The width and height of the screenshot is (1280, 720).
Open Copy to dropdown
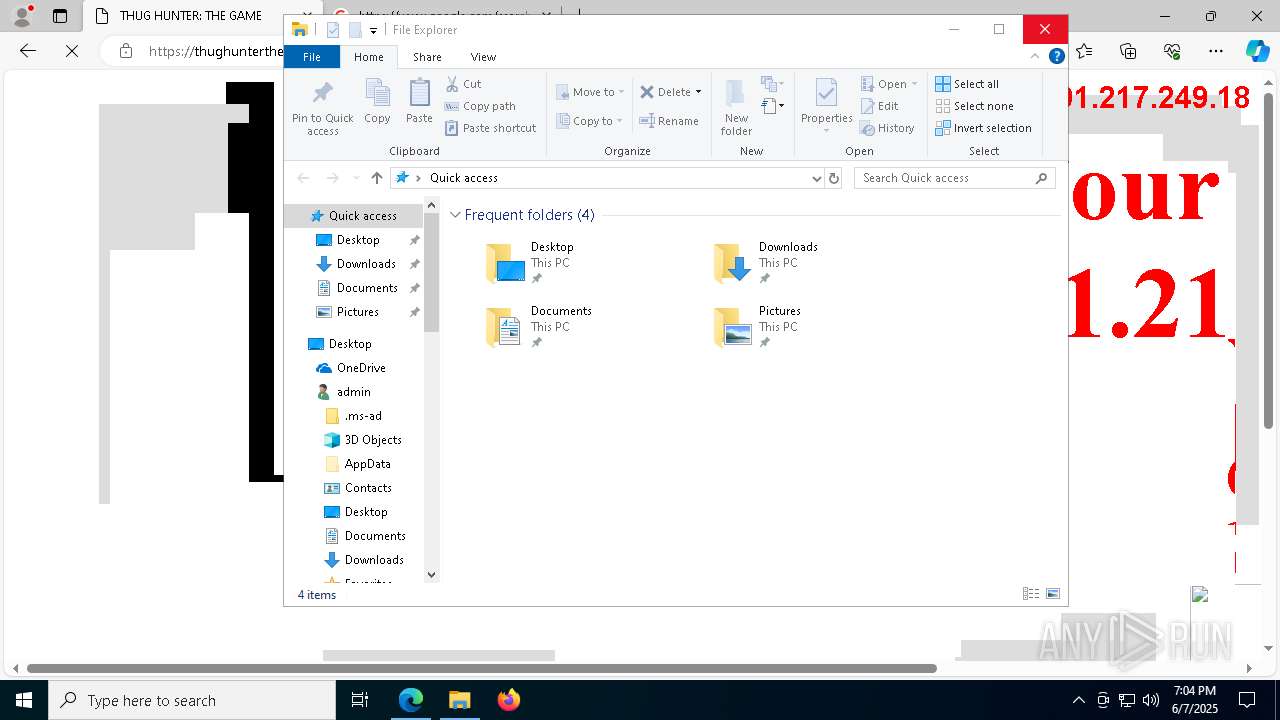pyautogui.click(x=590, y=121)
